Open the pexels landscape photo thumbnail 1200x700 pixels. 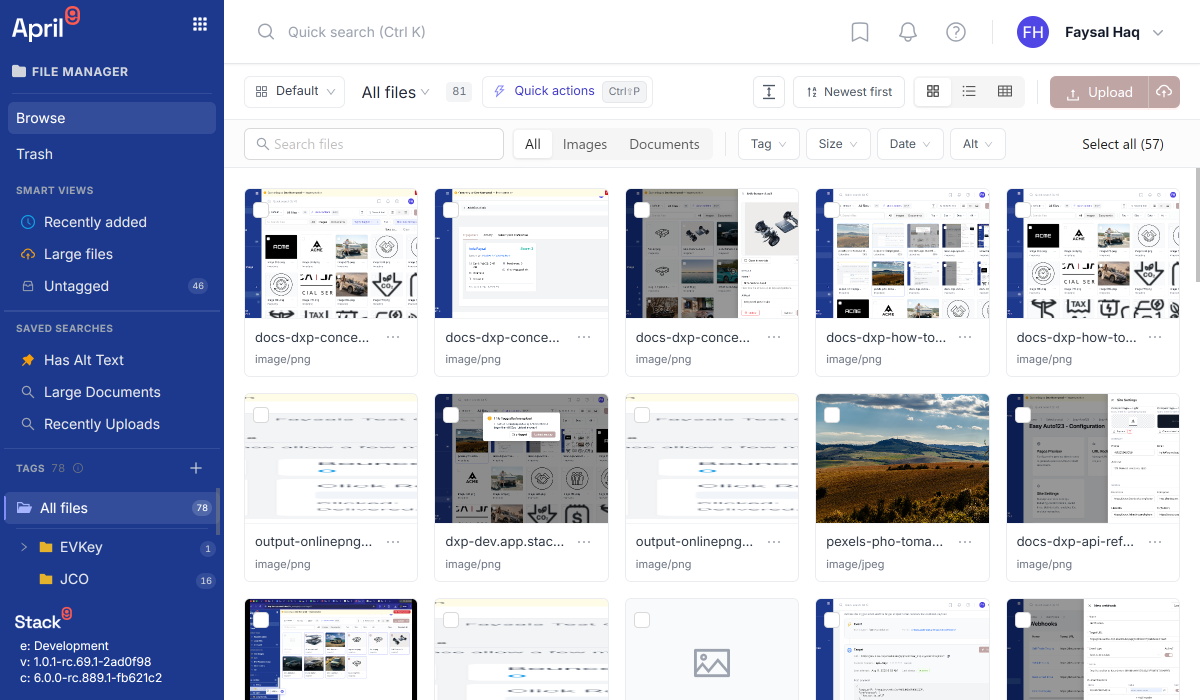[x=903, y=458]
